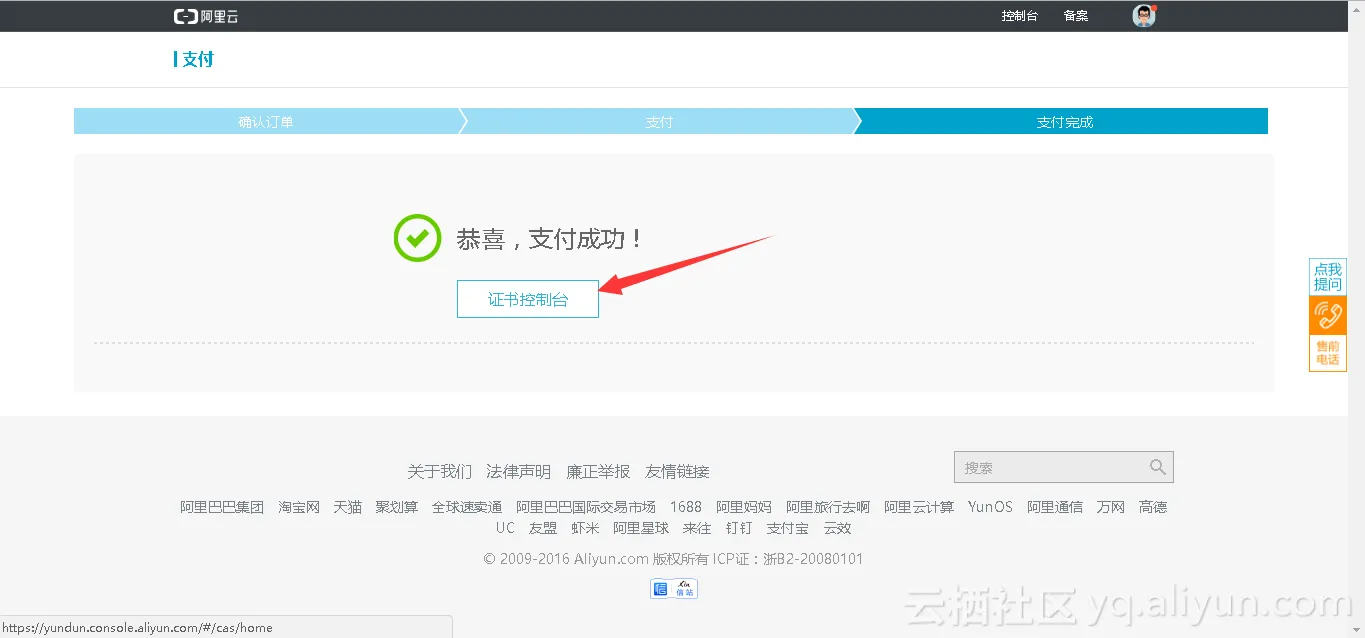Open 廉正举报 footer link
Screen dimensions: 1365x638
[598, 471]
